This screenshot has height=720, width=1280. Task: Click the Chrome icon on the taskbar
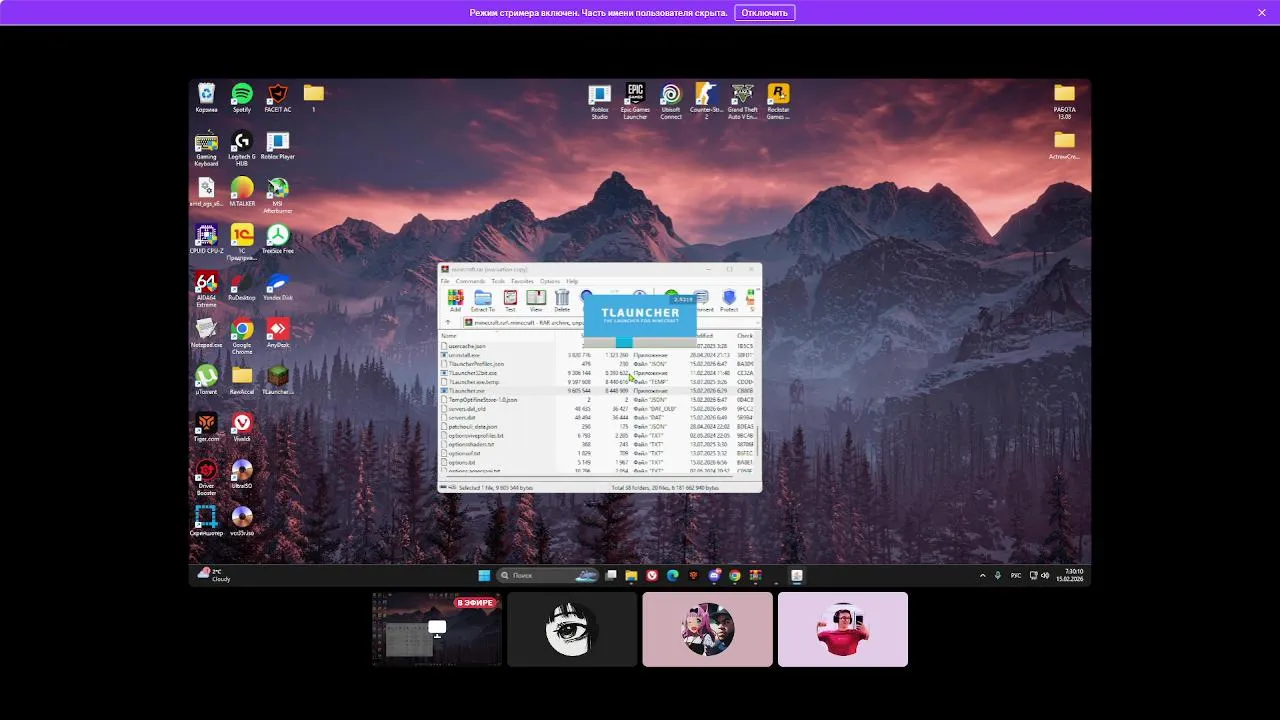[735, 575]
